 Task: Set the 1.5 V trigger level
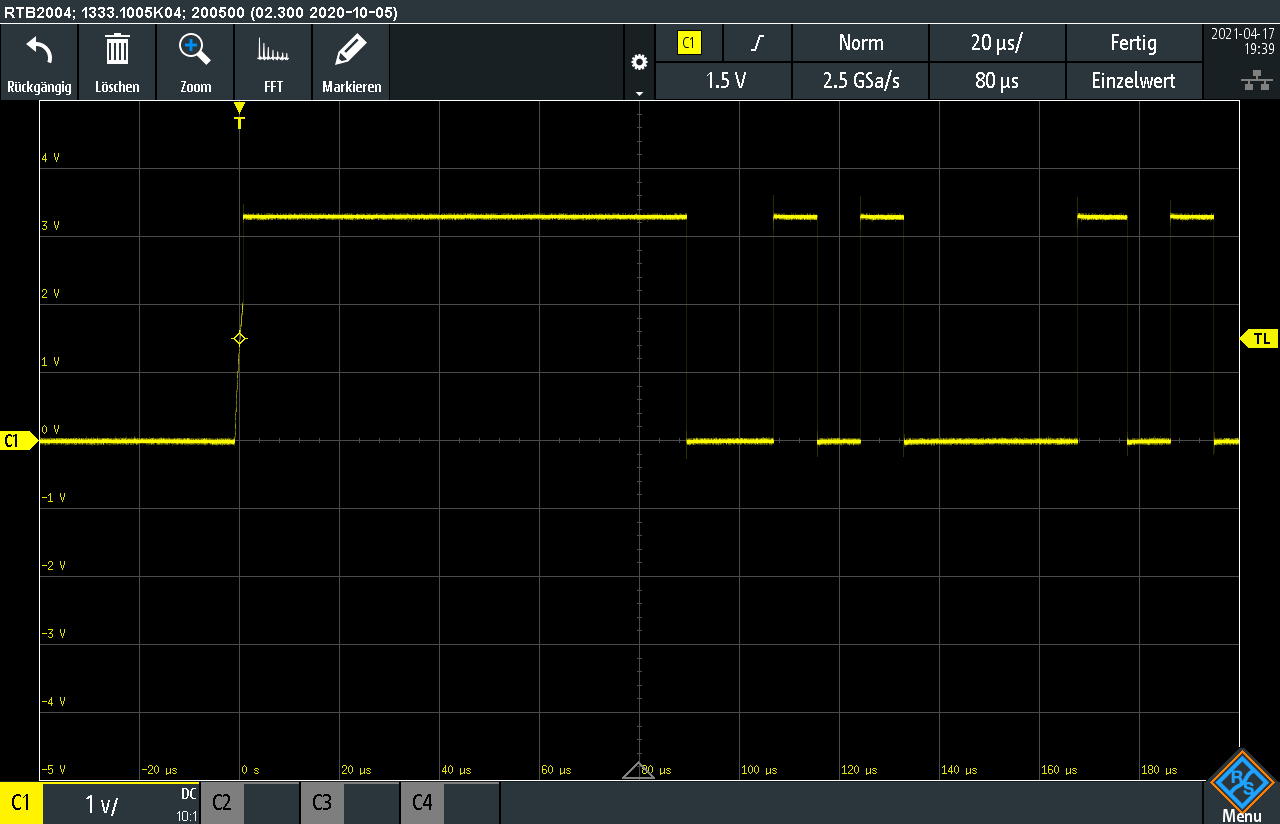tap(725, 81)
